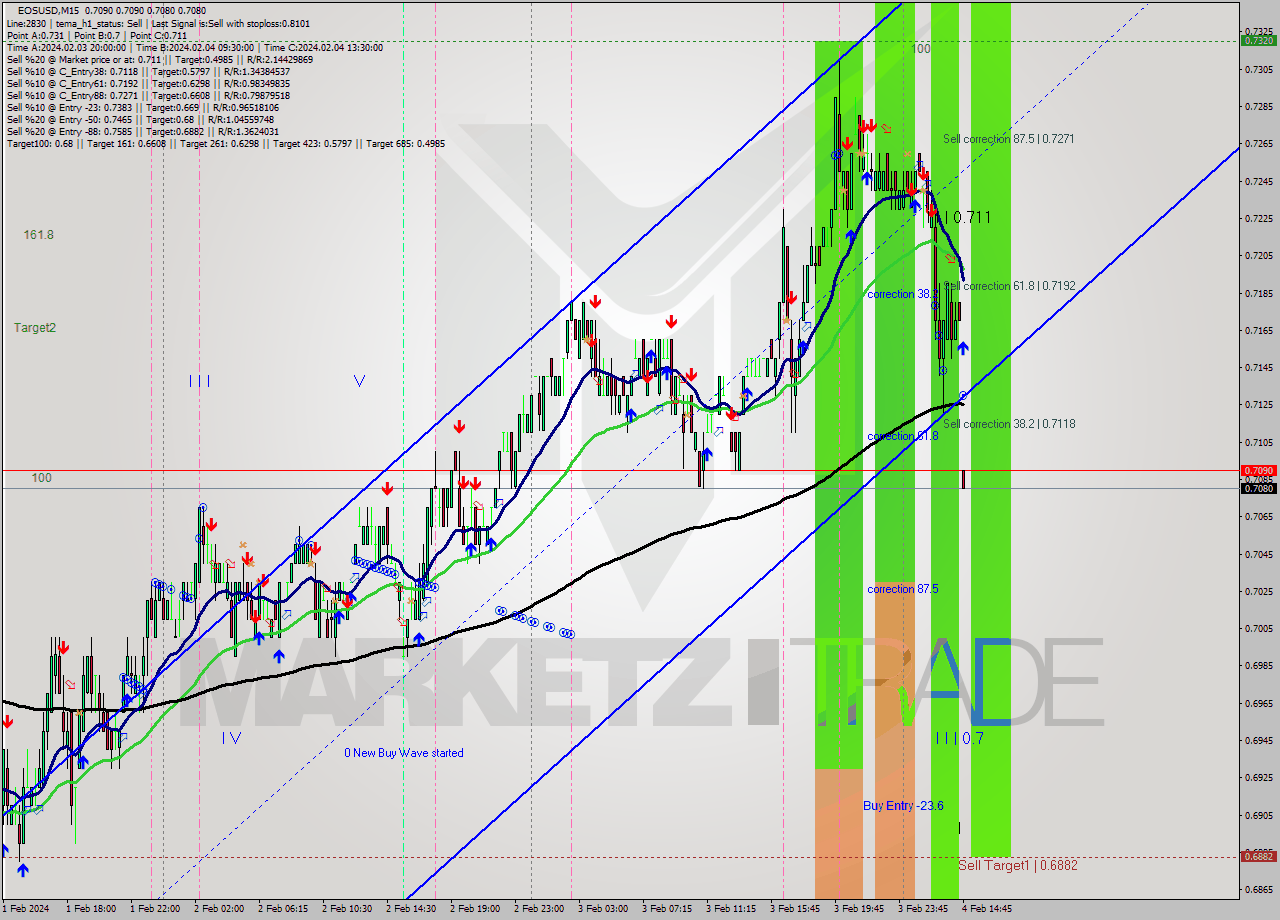Click the green 0.7320 price tag
1280x920 pixels.
(x=1258, y=41)
